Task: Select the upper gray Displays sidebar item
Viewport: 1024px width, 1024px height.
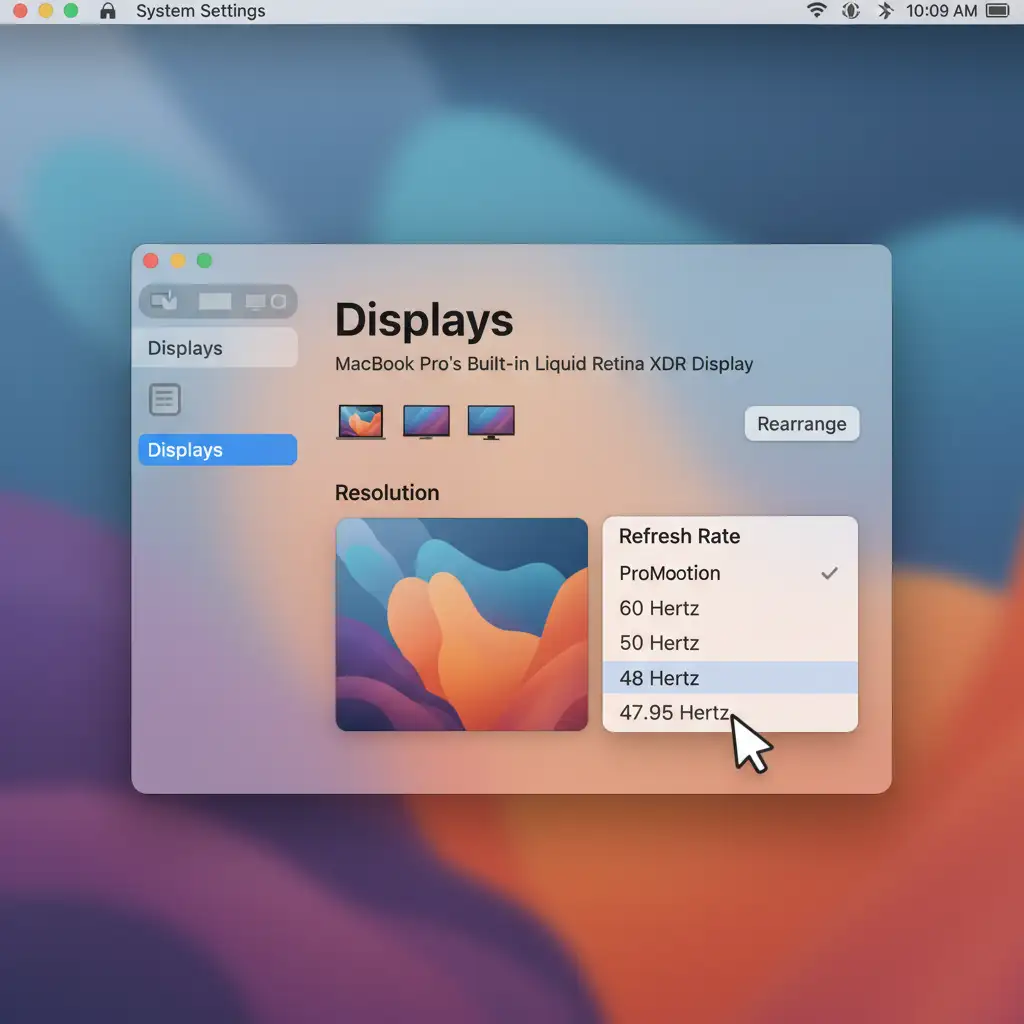Action: pos(217,348)
